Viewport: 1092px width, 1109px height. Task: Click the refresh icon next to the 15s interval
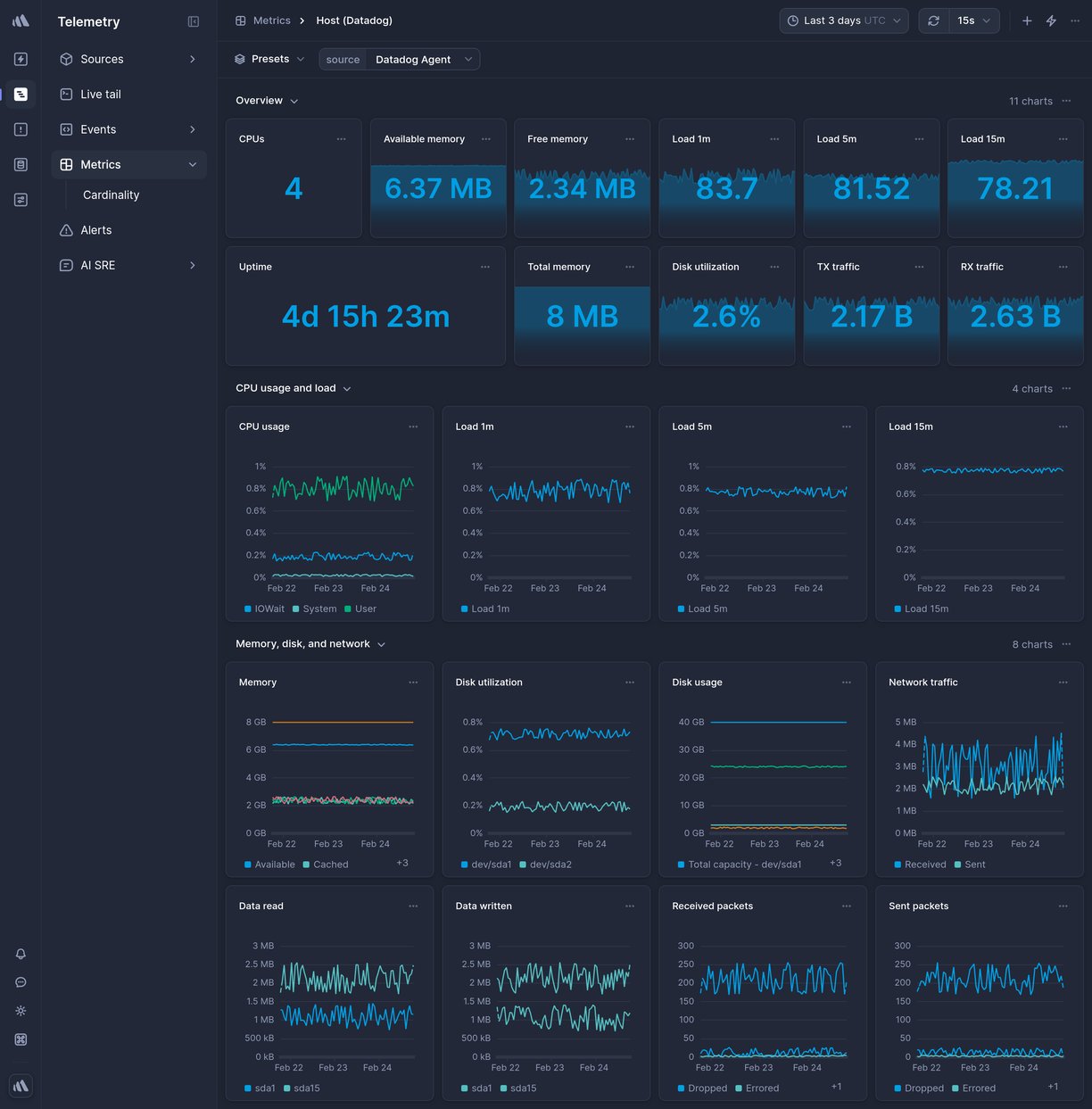[933, 20]
